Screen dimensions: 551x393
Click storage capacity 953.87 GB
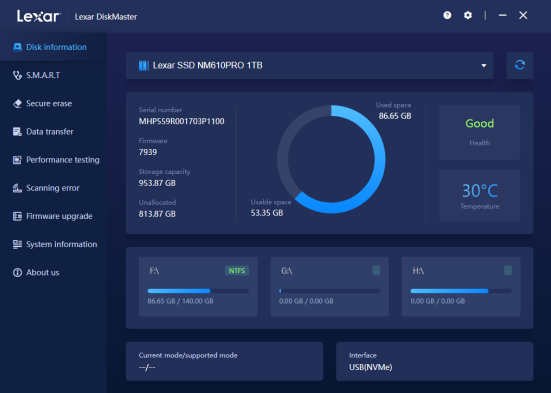pos(157,183)
